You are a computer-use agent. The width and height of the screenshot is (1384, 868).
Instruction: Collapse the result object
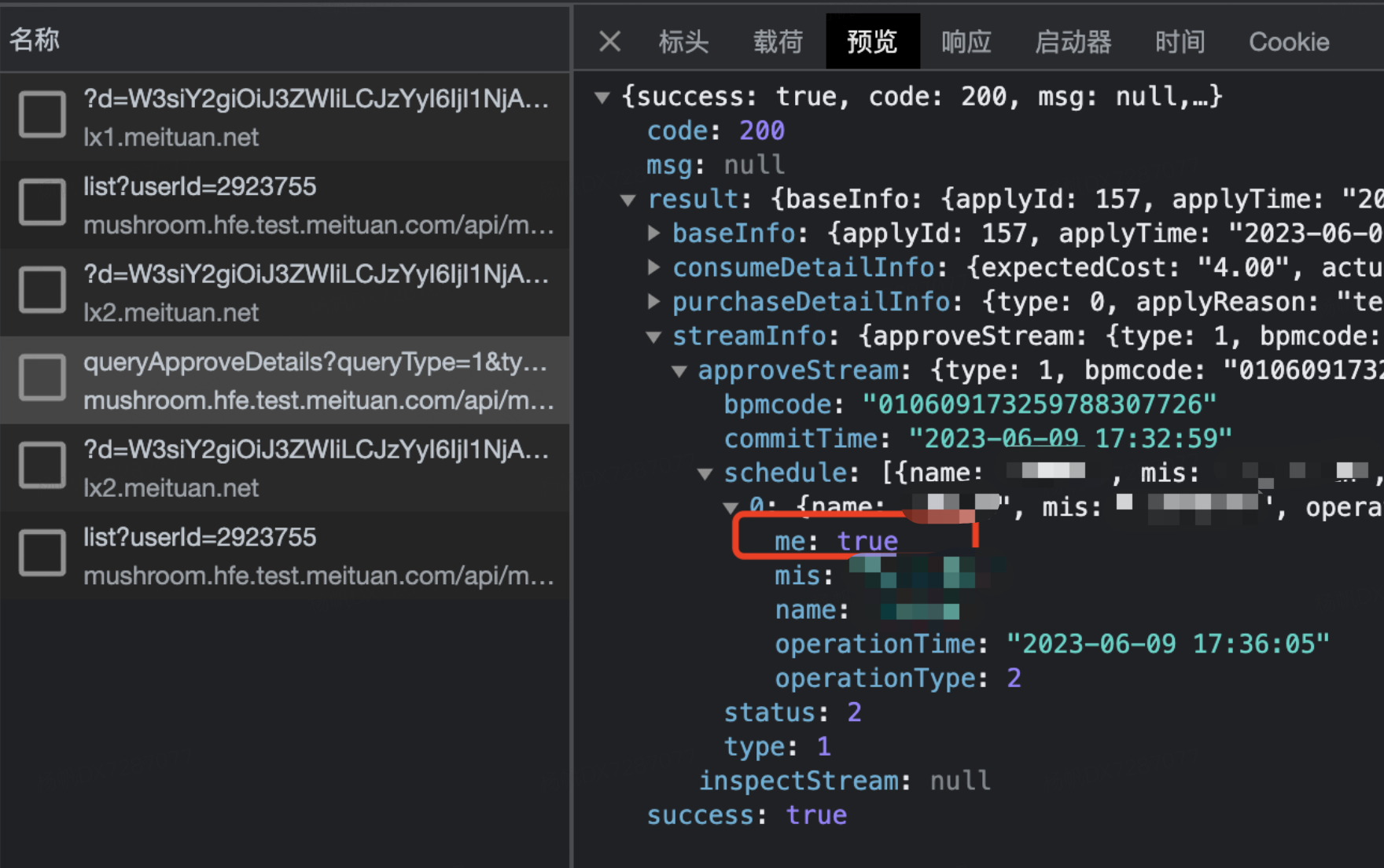pyautogui.click(x=628, y=200)
